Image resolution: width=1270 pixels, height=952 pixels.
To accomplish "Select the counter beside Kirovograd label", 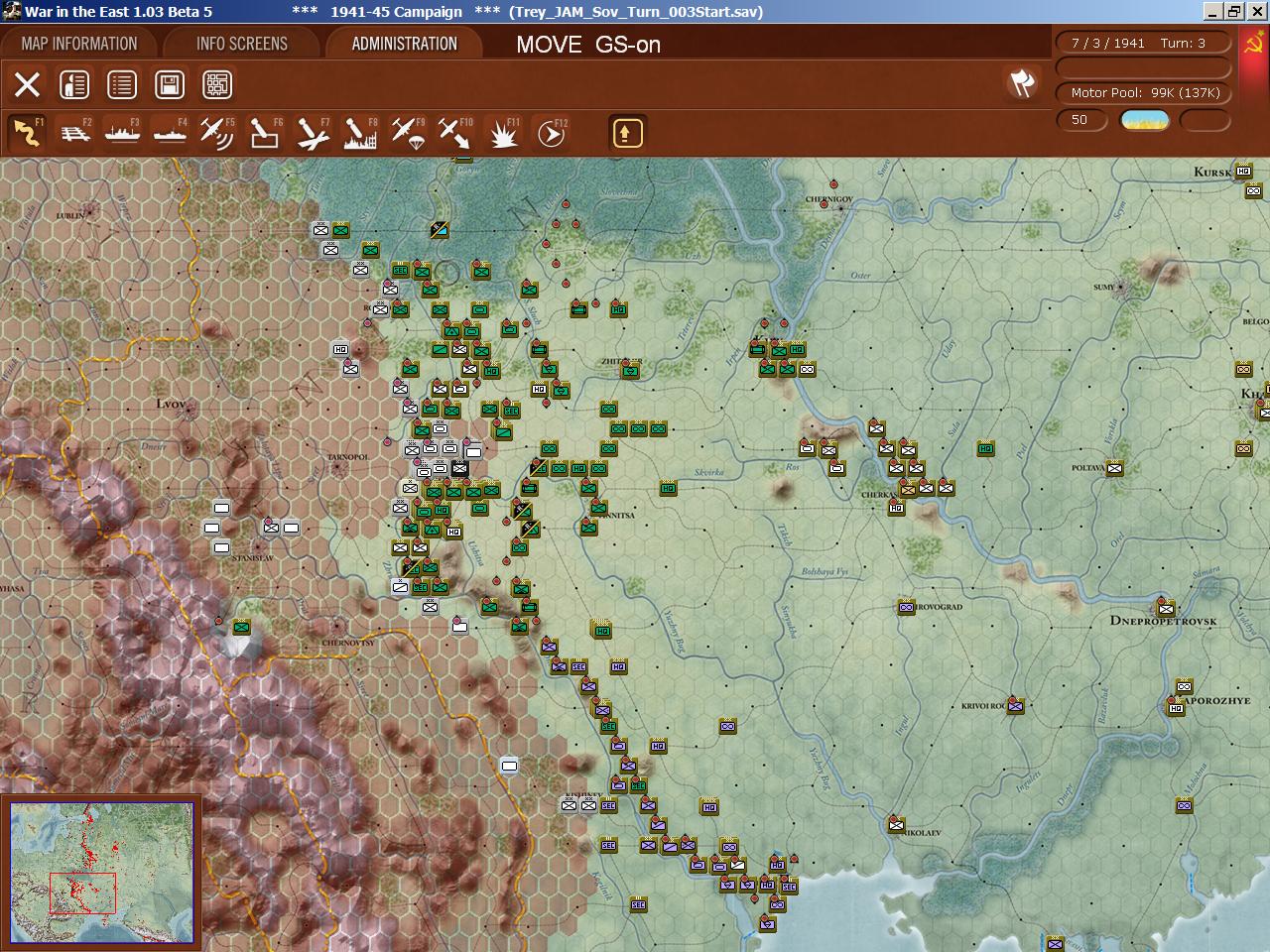I will [x=906, y=607].
